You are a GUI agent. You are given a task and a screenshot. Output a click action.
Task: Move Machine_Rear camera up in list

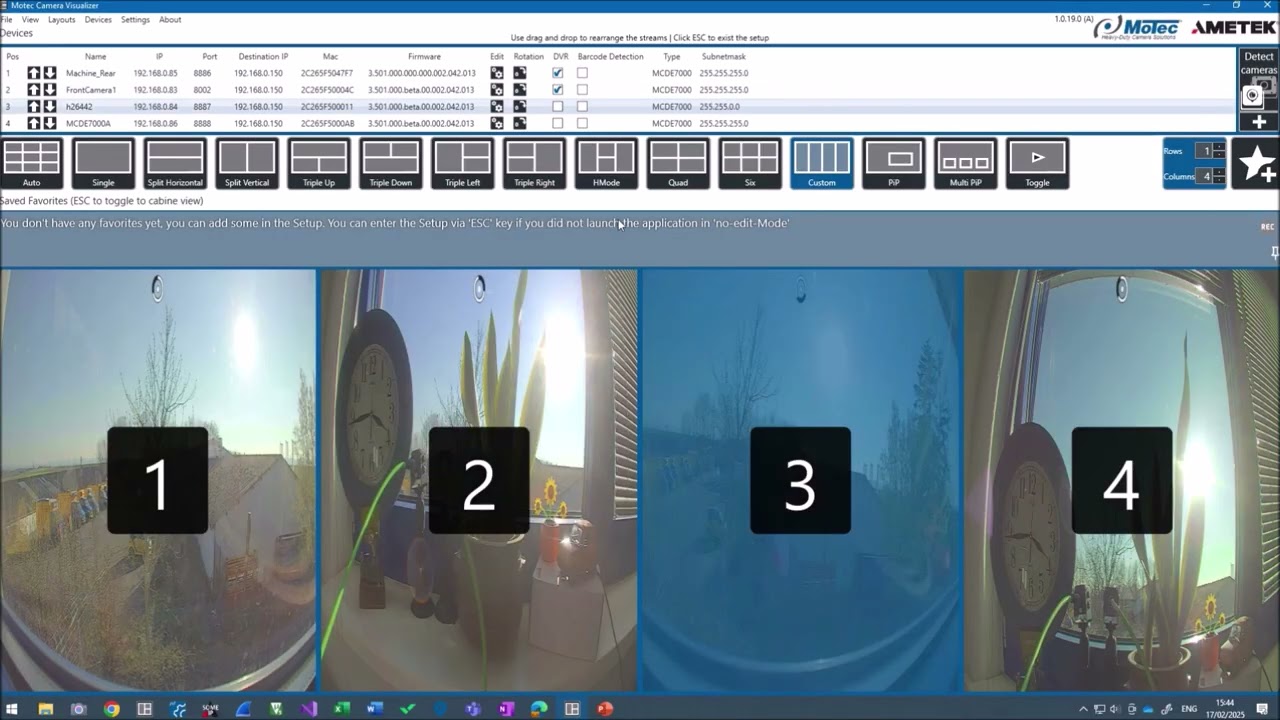(34, 73)
